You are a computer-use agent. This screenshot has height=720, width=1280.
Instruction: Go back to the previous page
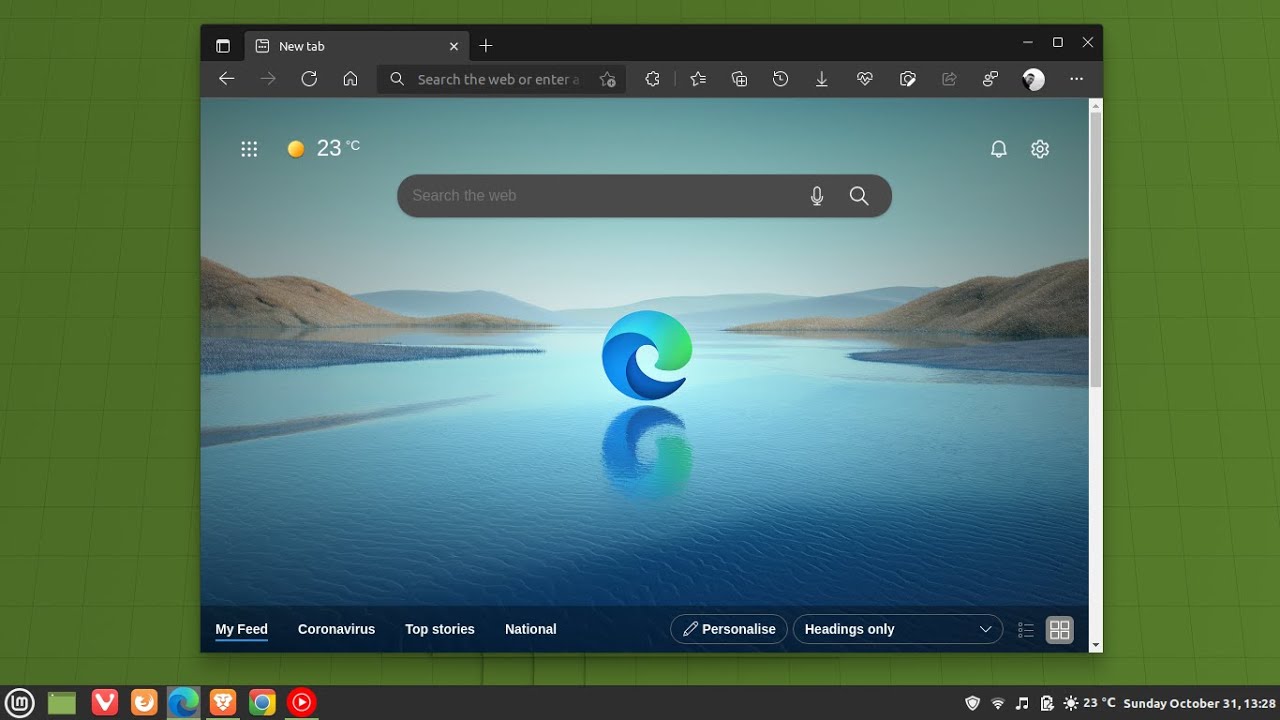227,79
